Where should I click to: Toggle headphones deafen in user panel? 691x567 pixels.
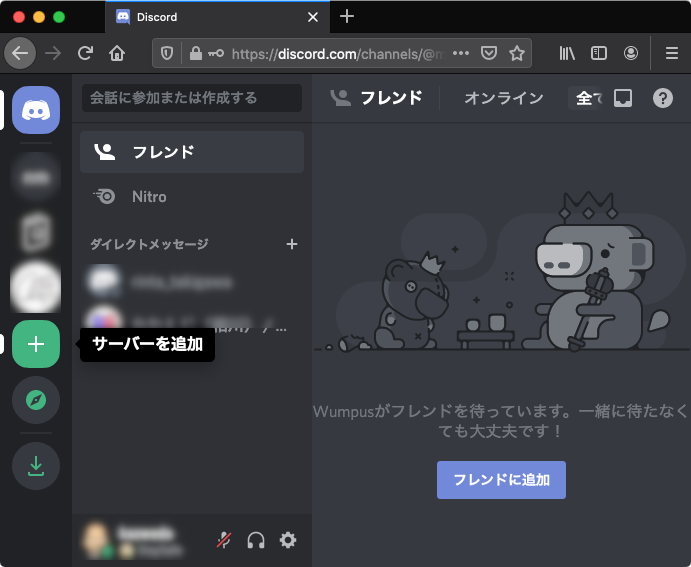[x=256, y=540]
